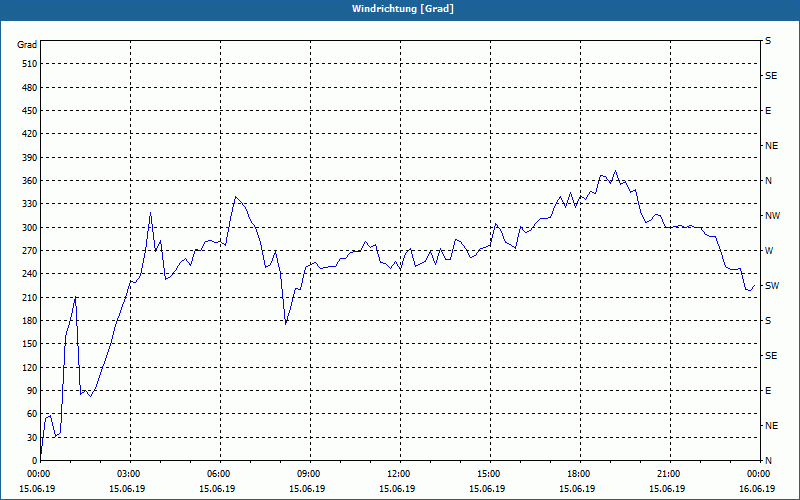Select the 90 y-axis value

(x=32, y=391)
